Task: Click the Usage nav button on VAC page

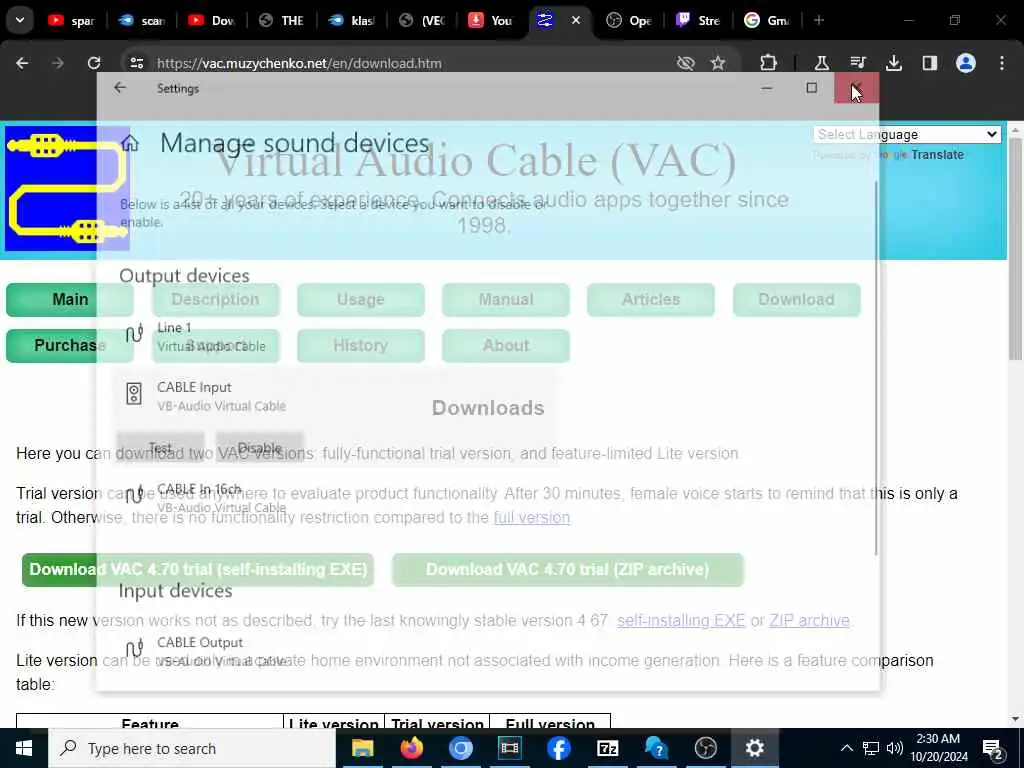Action: click(x=360, y=300)
